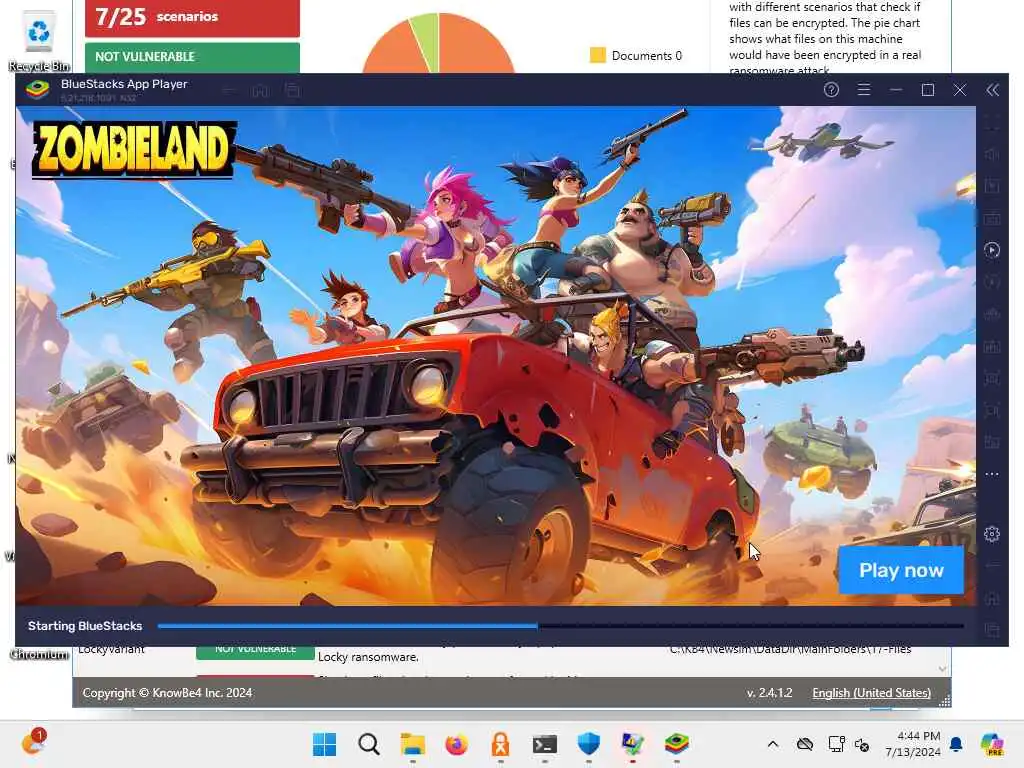The height and width of the screenshot is (768, 1024).
Task: Click the resize grip of RanSim window
Action: 944,701
